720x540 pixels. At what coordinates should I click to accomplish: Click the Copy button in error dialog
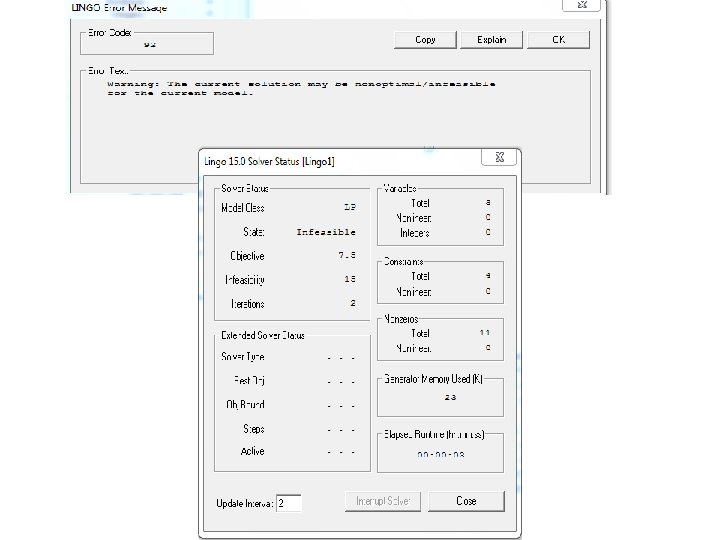425,40
